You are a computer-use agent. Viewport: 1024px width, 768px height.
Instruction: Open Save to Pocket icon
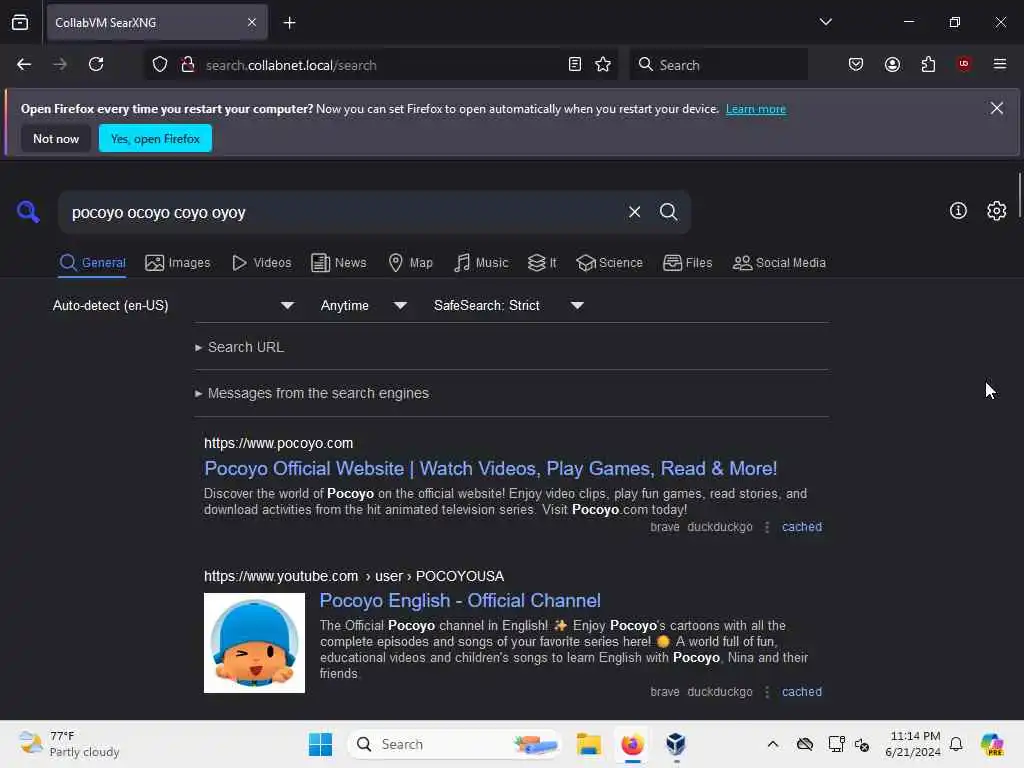[856, 64]
